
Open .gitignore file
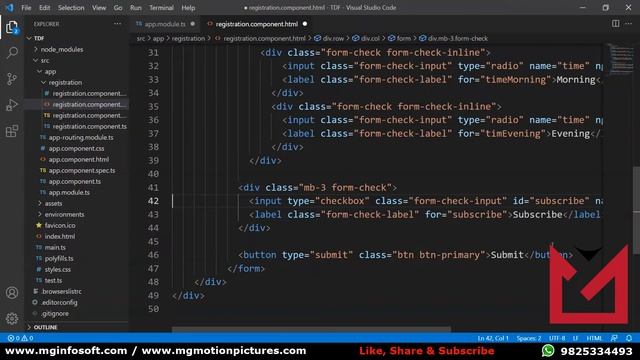point(55,313)
